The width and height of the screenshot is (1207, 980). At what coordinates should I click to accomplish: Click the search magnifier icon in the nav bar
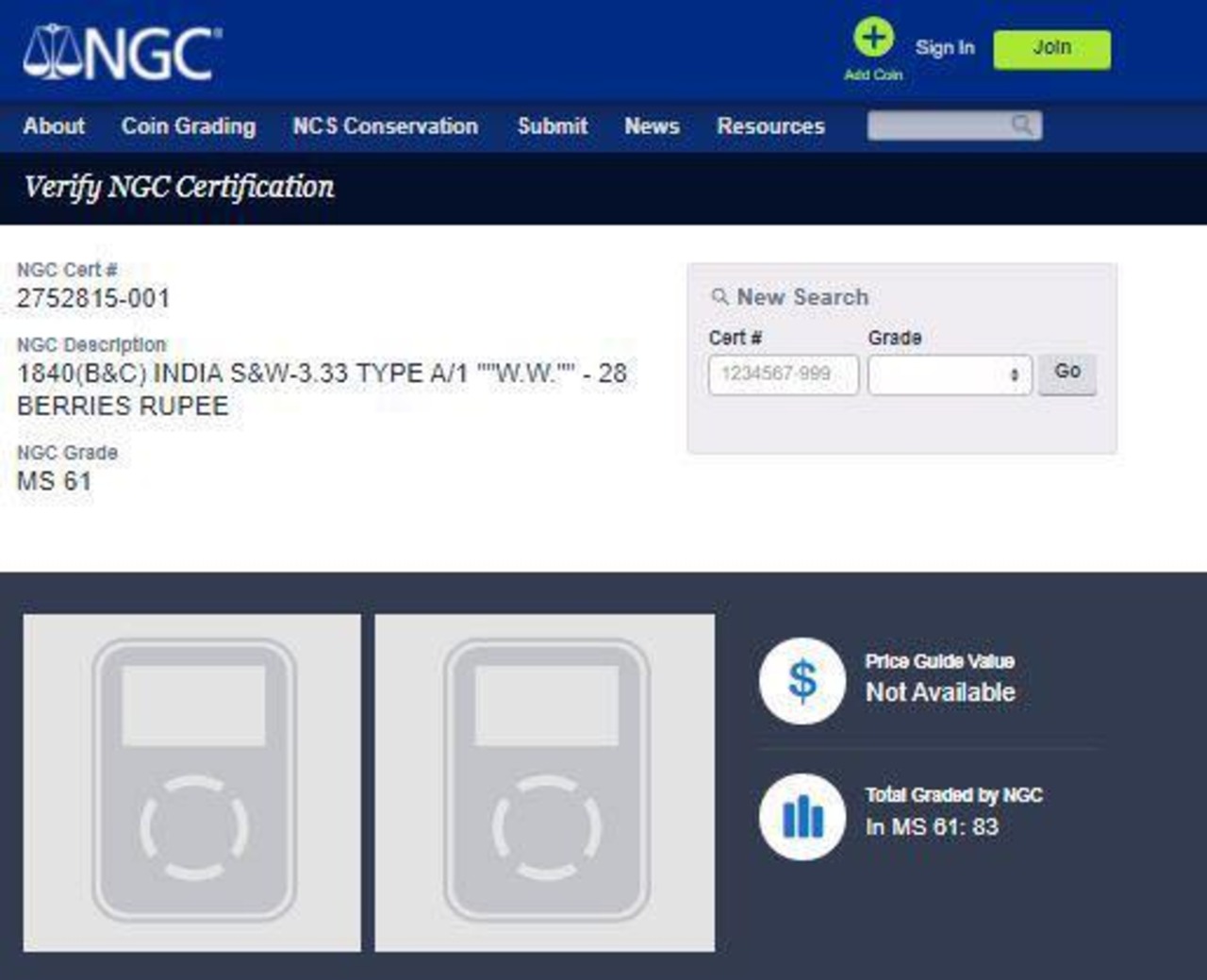point(1021,125)
